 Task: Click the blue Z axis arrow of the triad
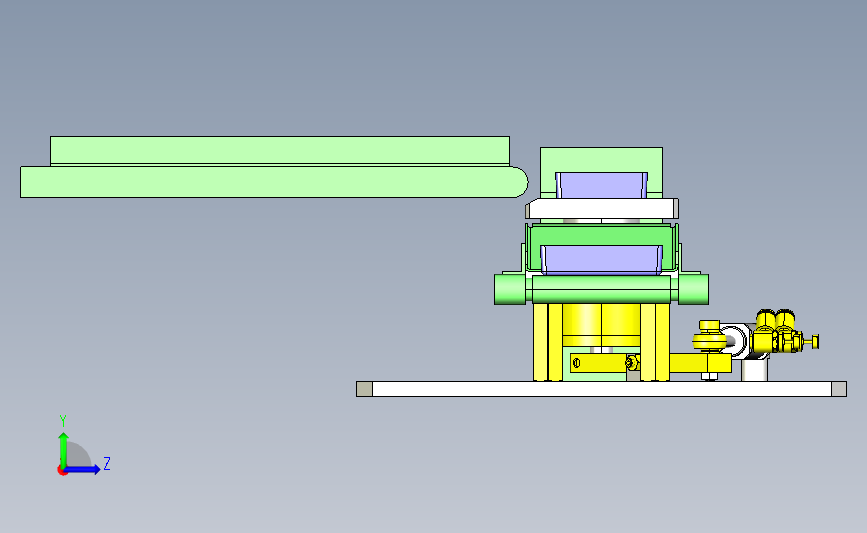pos(83,469)
